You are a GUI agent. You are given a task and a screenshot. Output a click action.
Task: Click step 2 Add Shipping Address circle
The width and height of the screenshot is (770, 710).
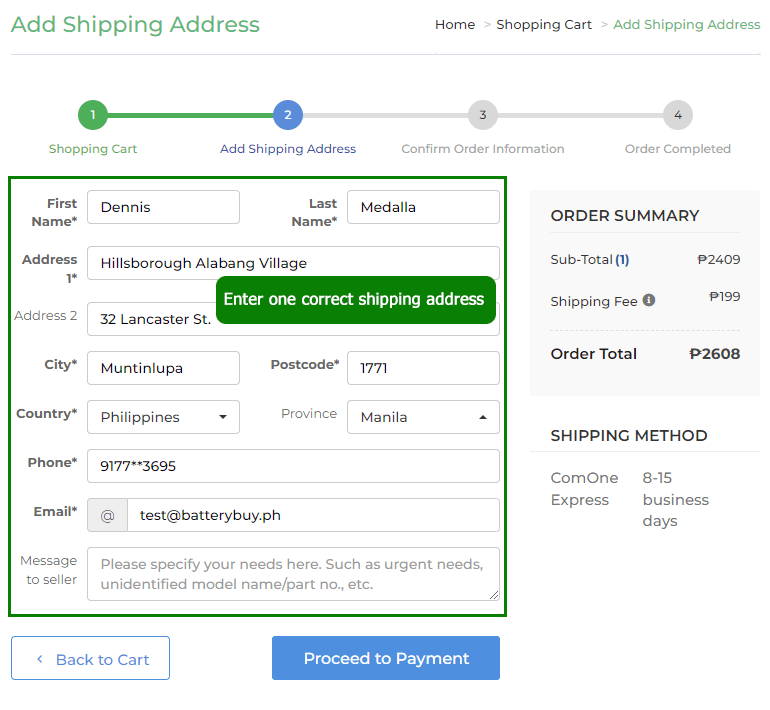pos(288,115)
